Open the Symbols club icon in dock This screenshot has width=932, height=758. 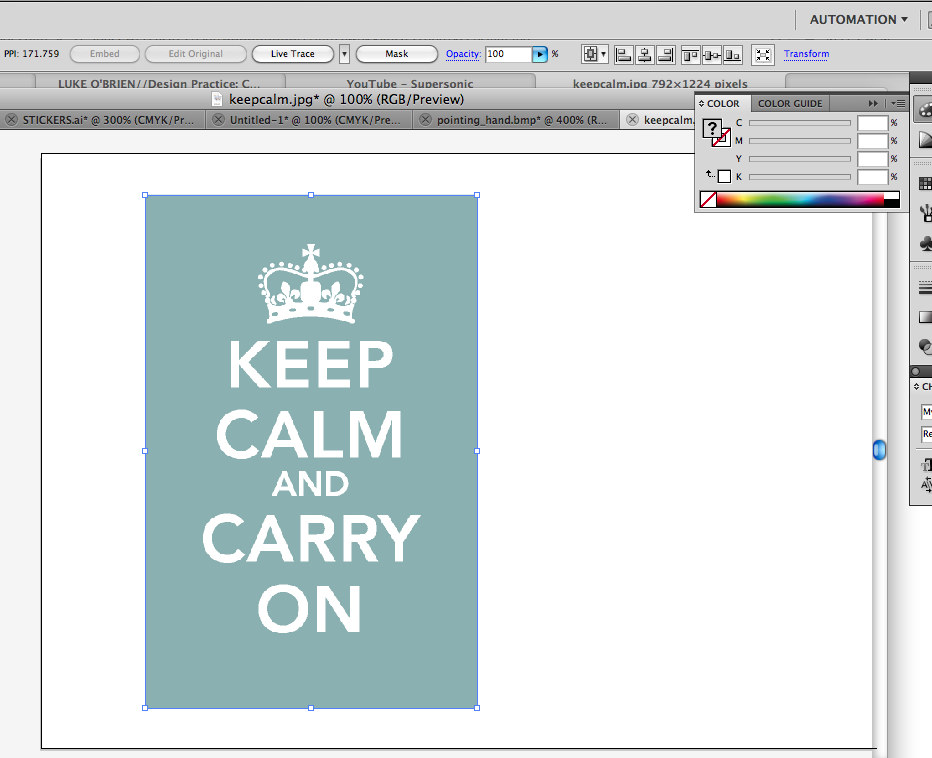924,243
